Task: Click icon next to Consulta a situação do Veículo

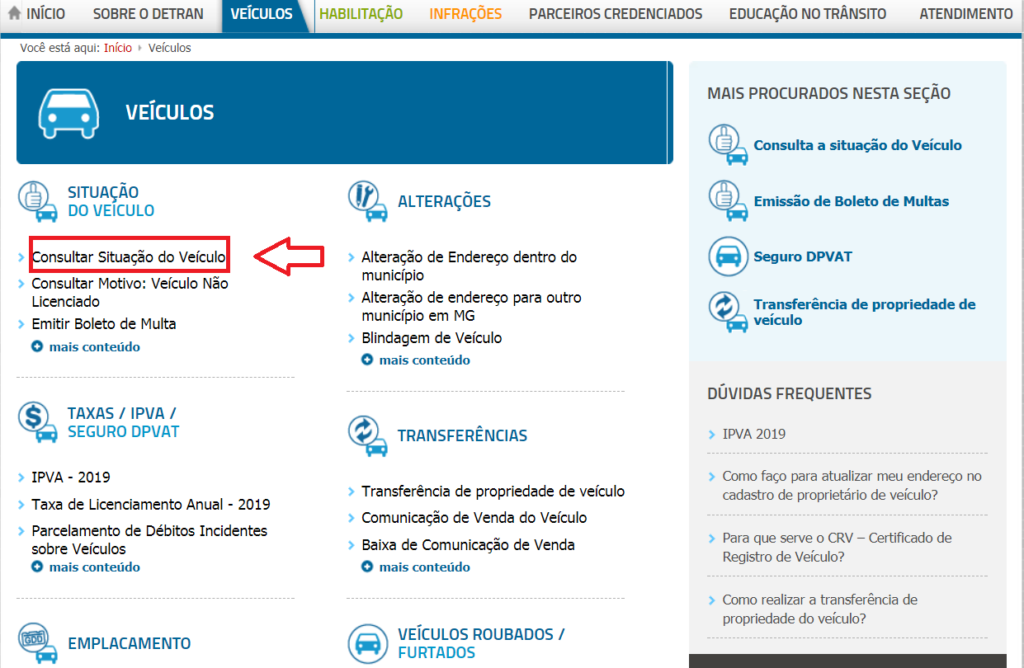Action: [x=728, y=145]
